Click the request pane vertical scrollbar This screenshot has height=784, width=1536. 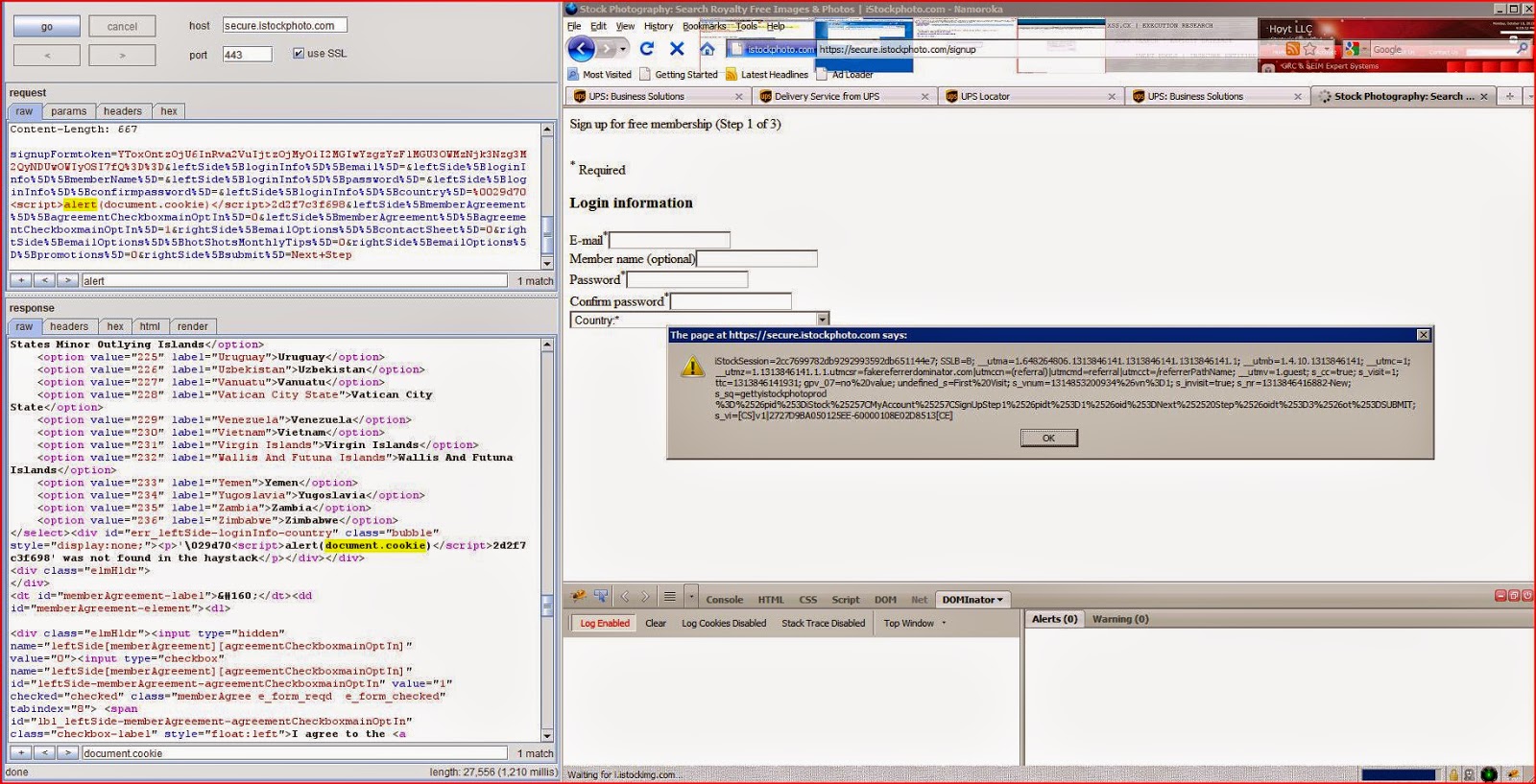point(547,196)
